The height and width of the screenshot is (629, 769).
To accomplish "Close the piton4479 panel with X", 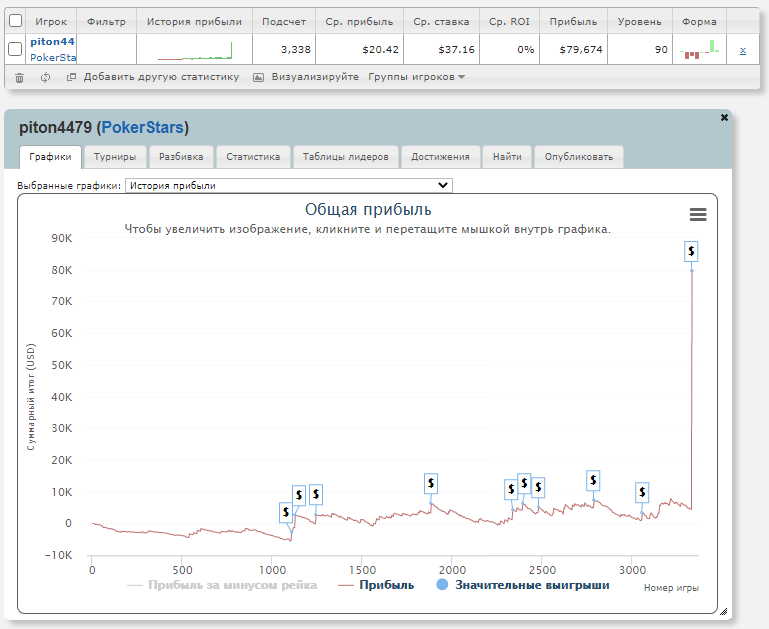I will (724, 117).
